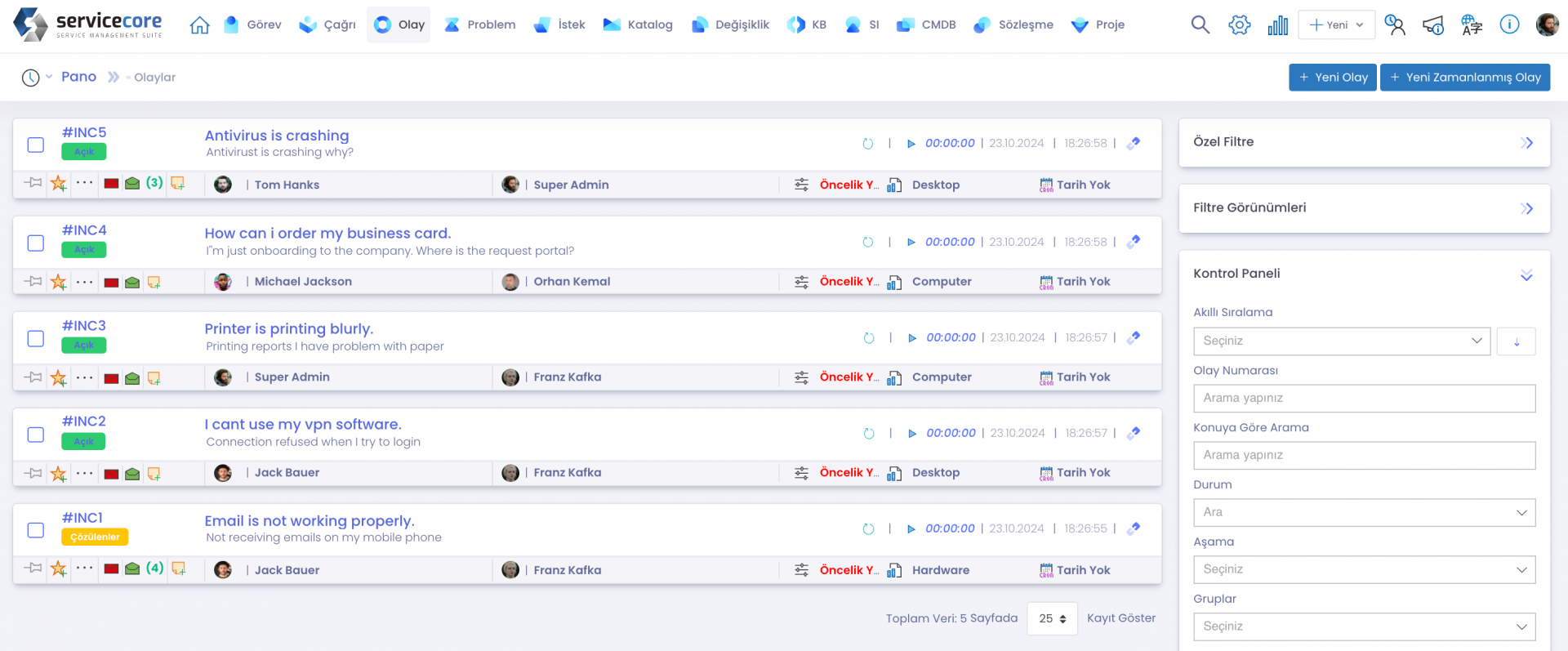Click the announcements megaphone icon

(1432, 25)
